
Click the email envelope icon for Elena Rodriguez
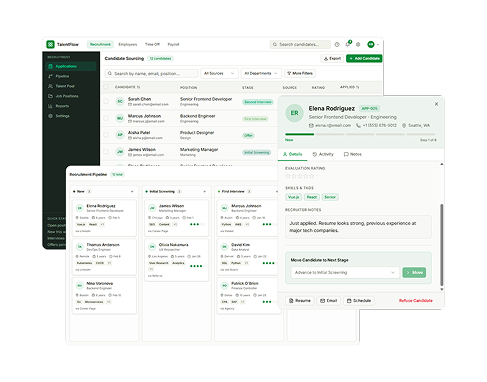[311, 125]
